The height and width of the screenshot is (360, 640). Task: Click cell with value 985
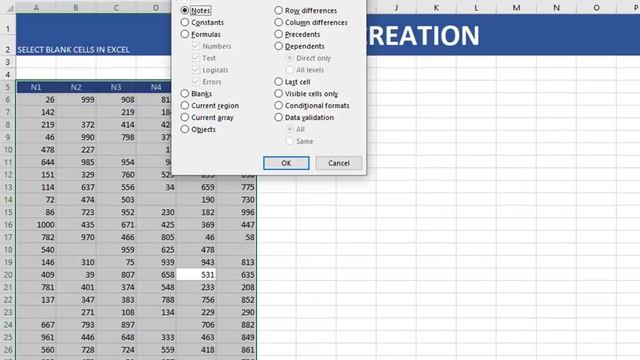click(x=76, y=162)
